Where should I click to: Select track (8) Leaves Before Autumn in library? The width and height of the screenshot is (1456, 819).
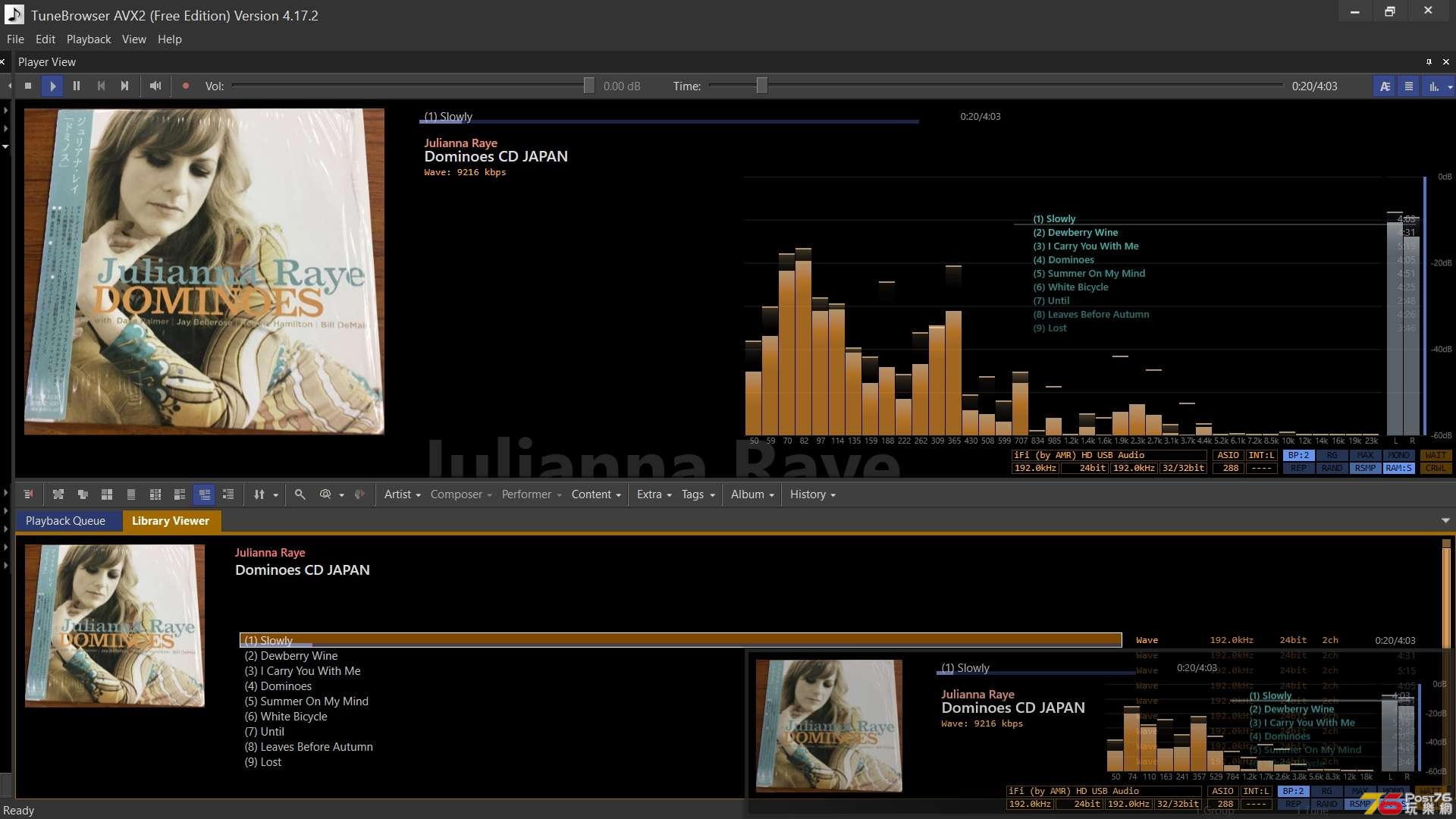(309, 747)
